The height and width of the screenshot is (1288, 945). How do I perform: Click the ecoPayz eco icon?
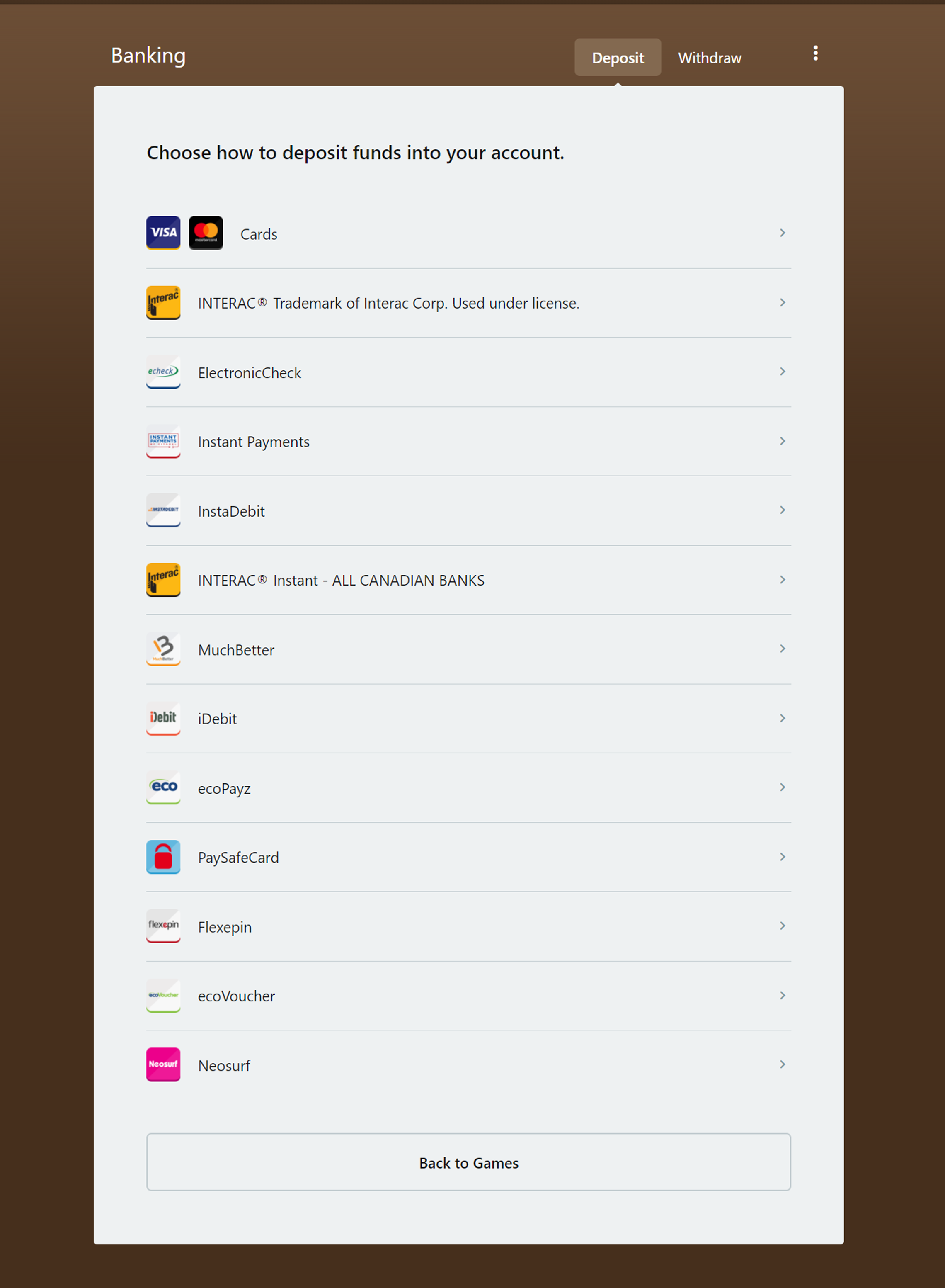coord(163,787)
